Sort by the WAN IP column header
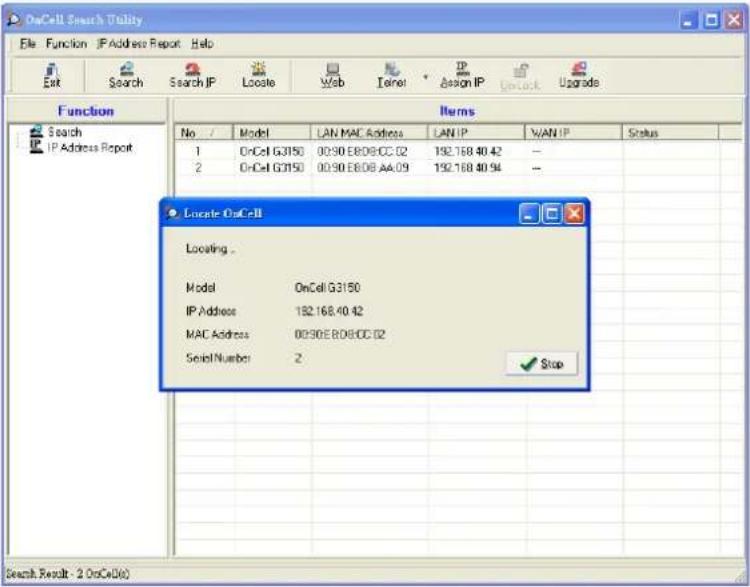 click(x=573, y=133)
